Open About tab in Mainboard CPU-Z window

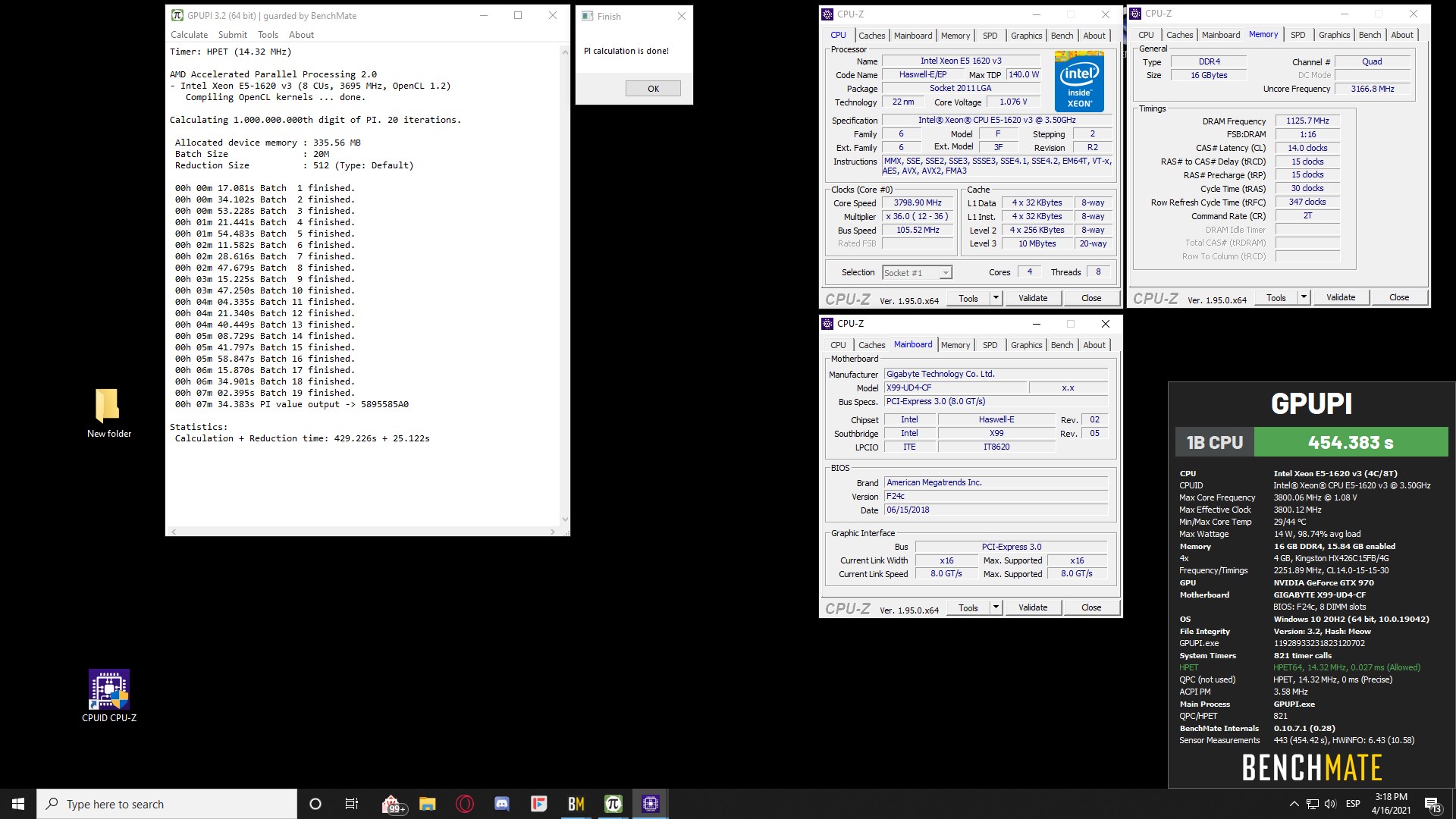[1094, 345]
